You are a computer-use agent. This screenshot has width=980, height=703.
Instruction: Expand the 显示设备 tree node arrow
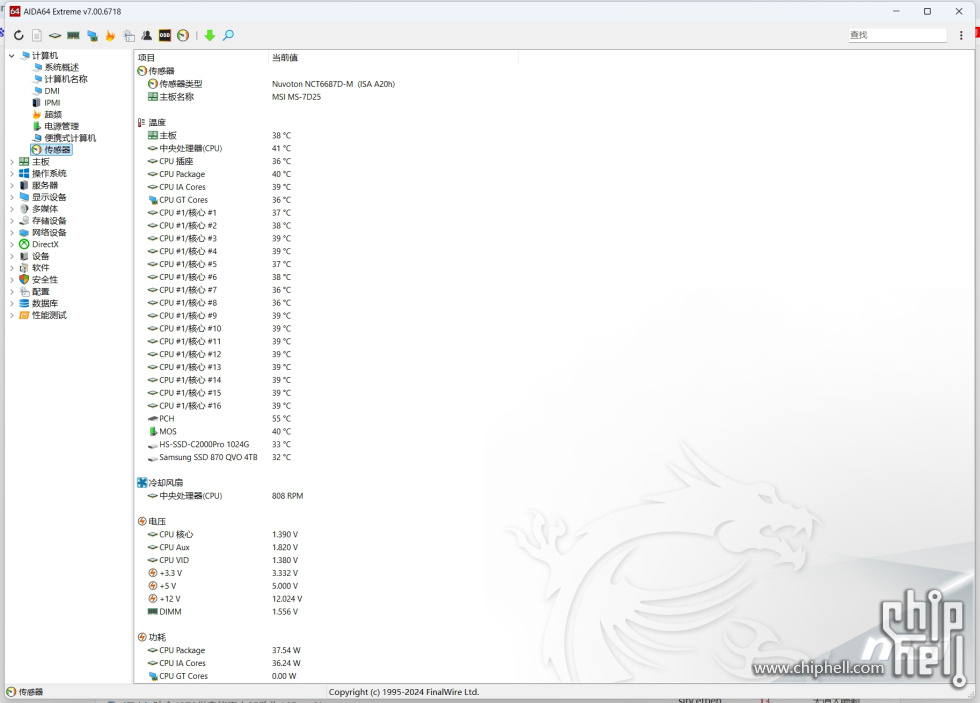[x=12, y=197]
